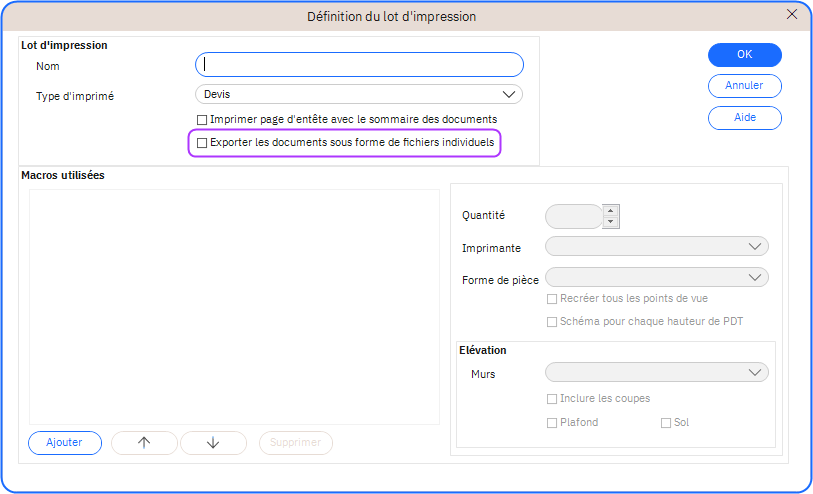This screenshot has height=494, width=813.
Task: Open the Type d'imprimé dropdown
Action: coord(359,94)
